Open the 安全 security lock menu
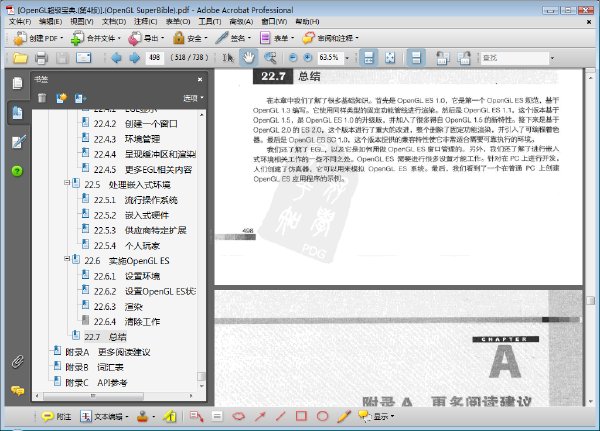The image size is (600, 431). pos(190,38)
